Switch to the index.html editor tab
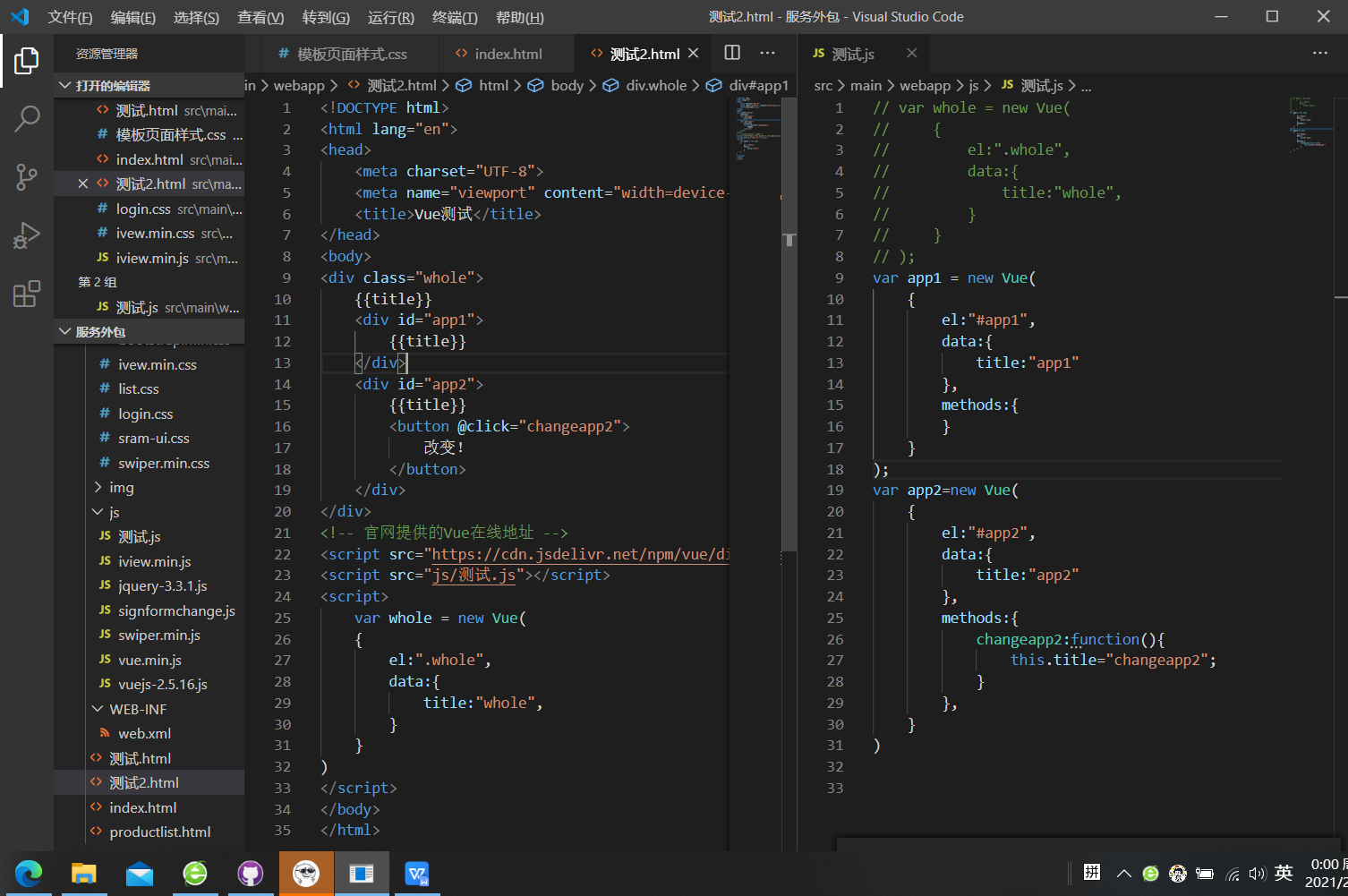 (507, 54)
